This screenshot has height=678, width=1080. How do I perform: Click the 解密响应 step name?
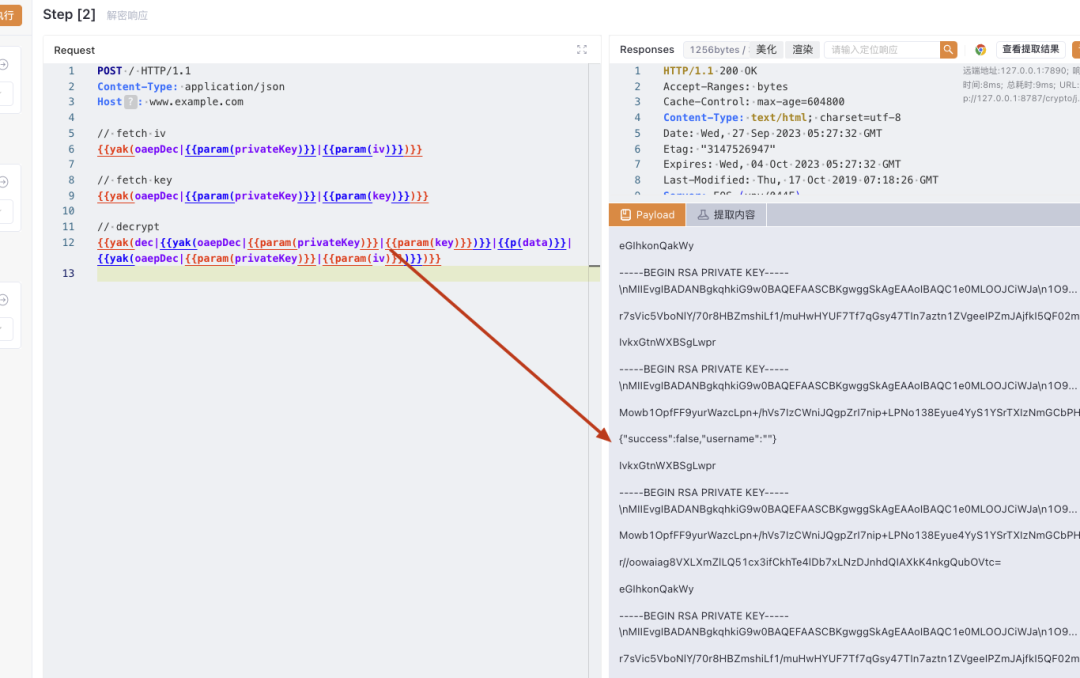[x=127, y=15]
